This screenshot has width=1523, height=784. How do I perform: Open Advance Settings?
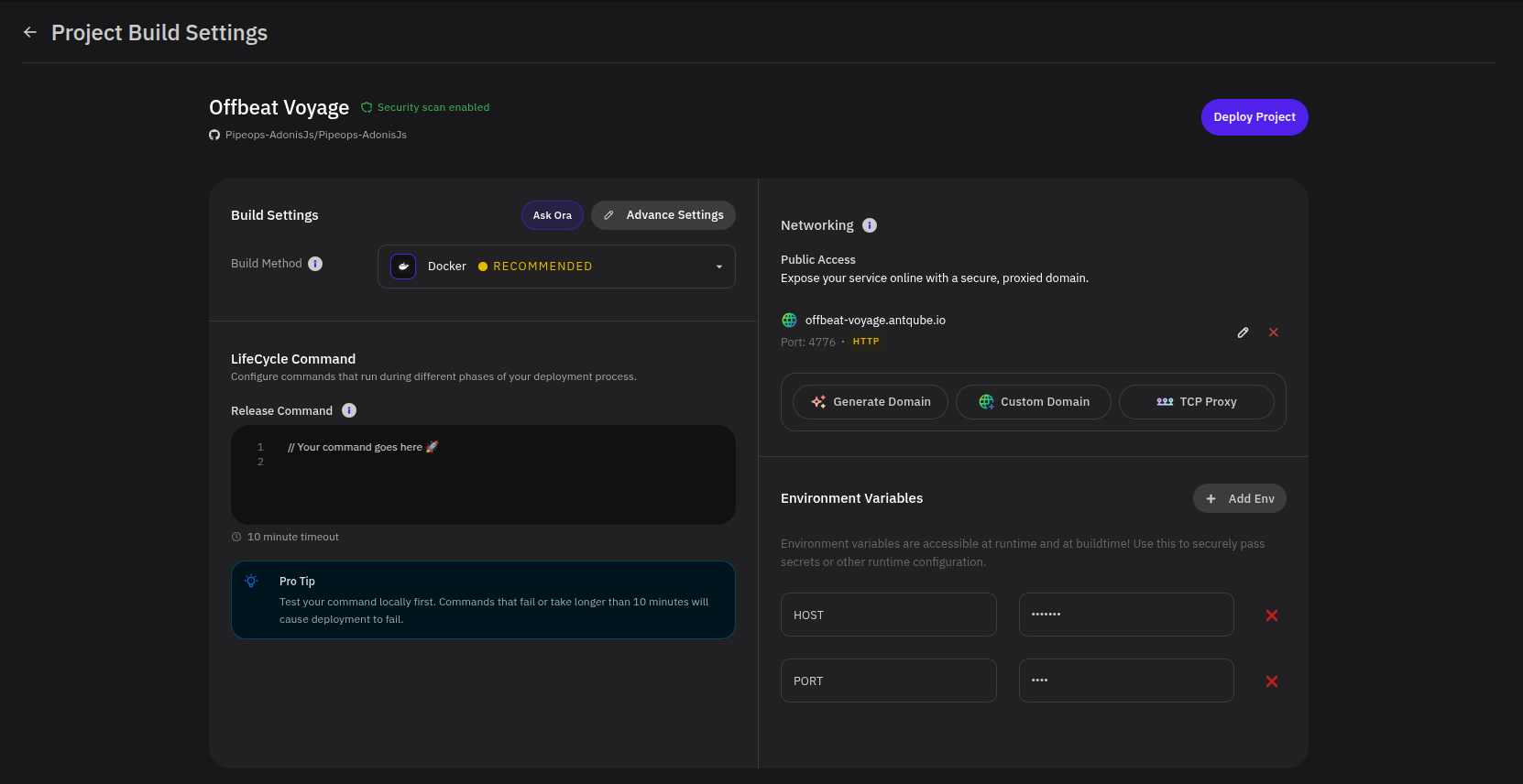coord(663,215)
